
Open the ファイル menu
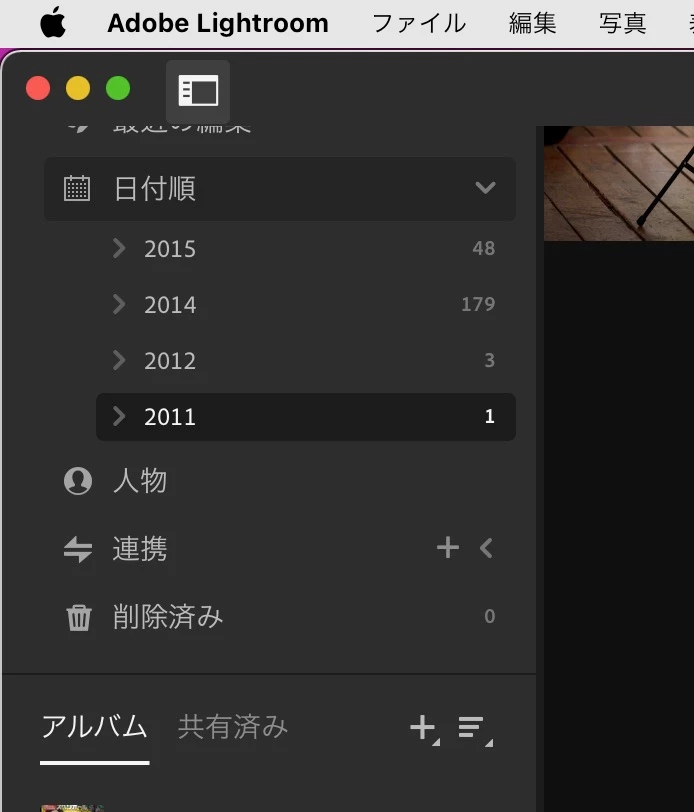419,23
